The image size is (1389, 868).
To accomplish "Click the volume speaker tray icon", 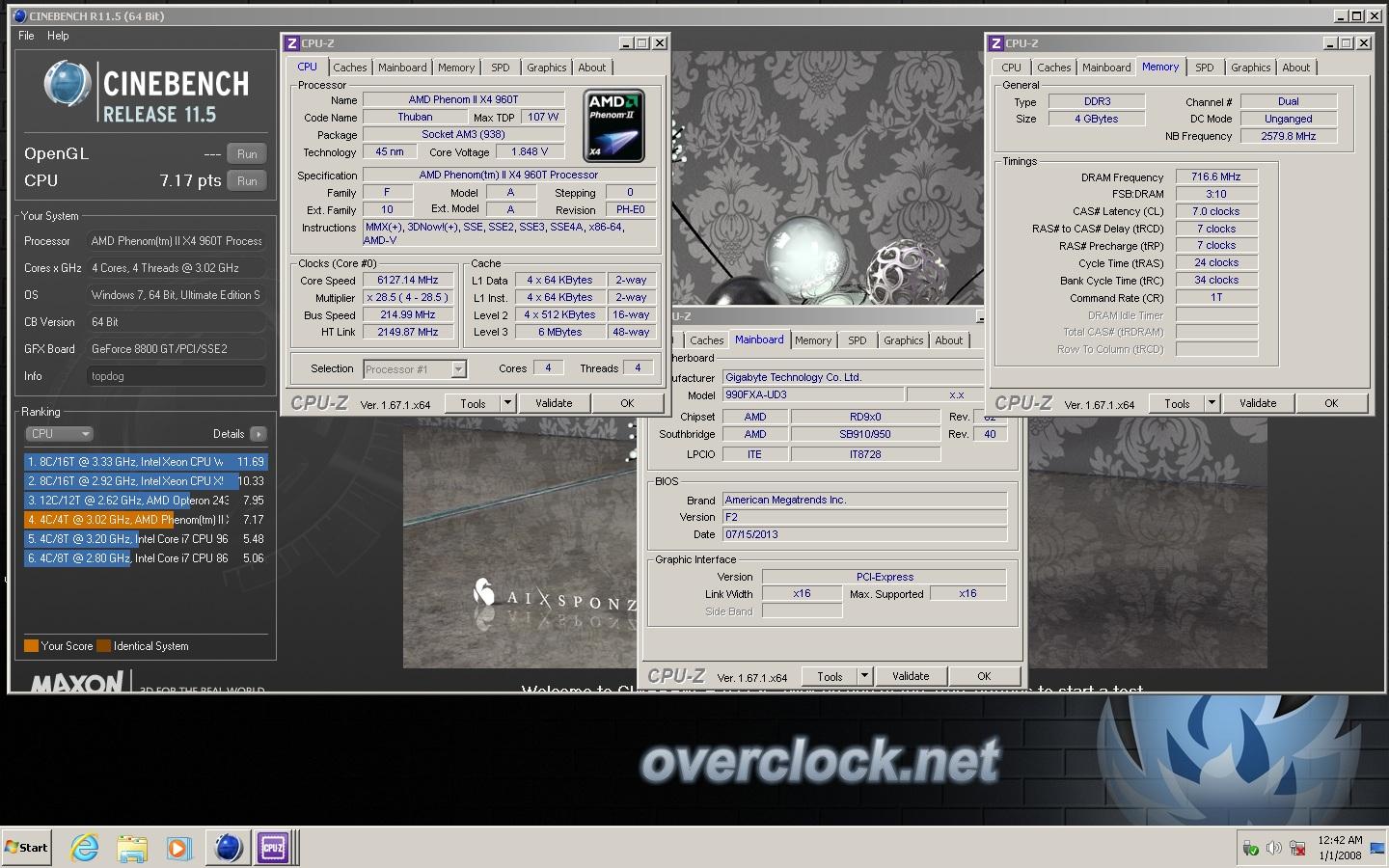I will coord(1273,849).
